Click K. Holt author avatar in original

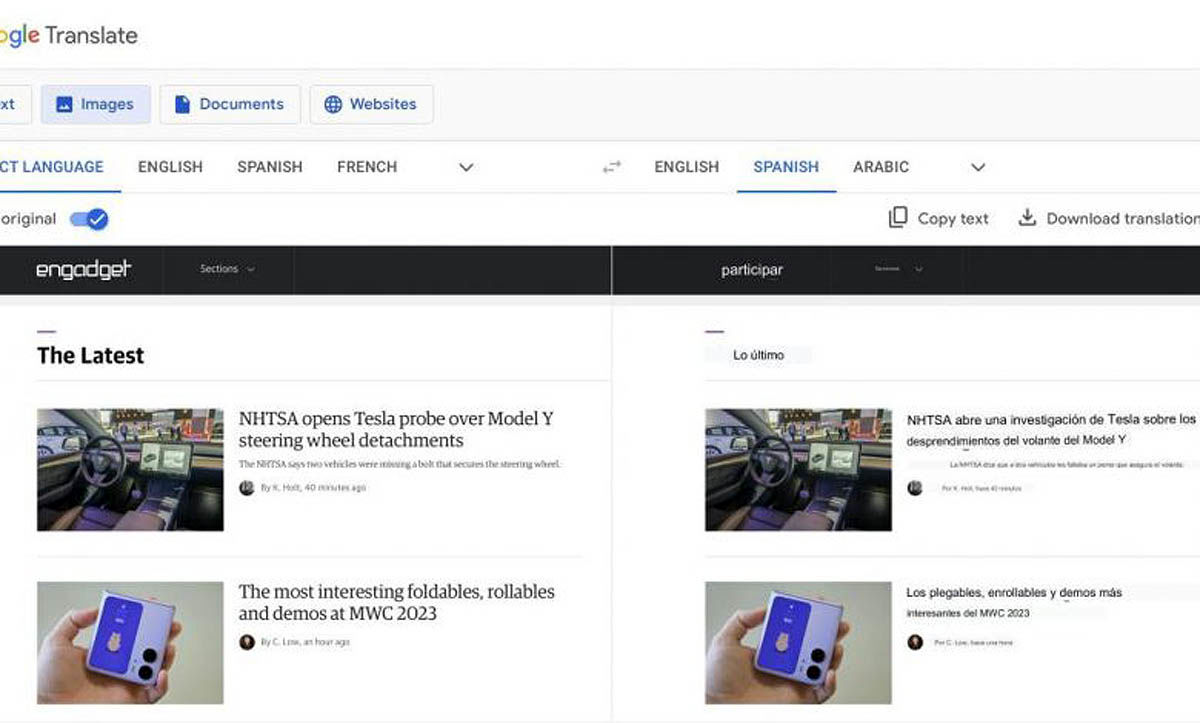[247, 488]
